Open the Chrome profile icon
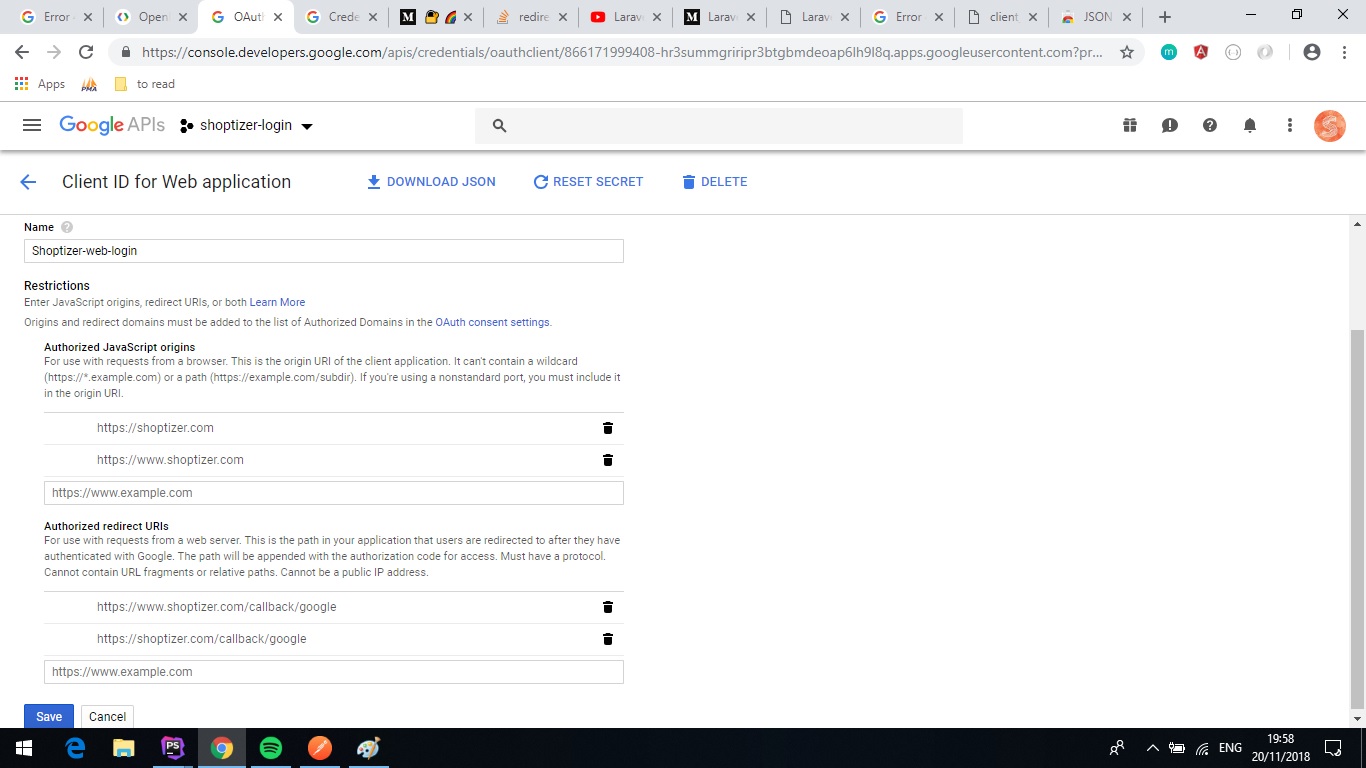This screenshot has height=768, width=1366. pos(1312,52)
